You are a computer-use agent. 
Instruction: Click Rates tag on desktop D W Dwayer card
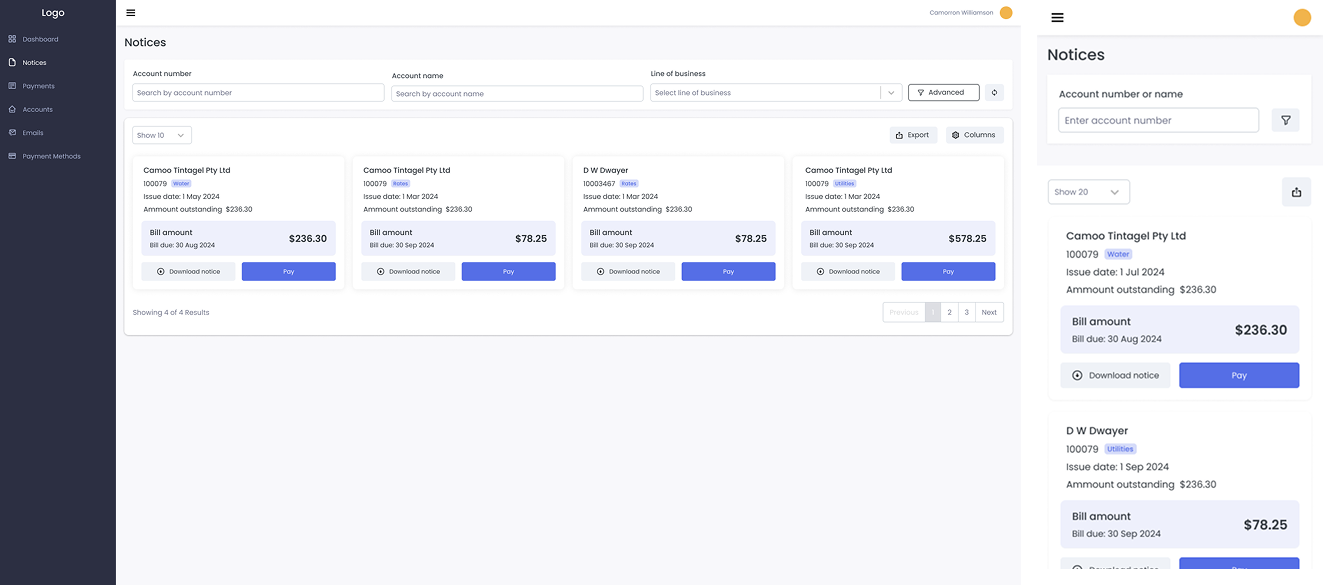coord(629,184)
